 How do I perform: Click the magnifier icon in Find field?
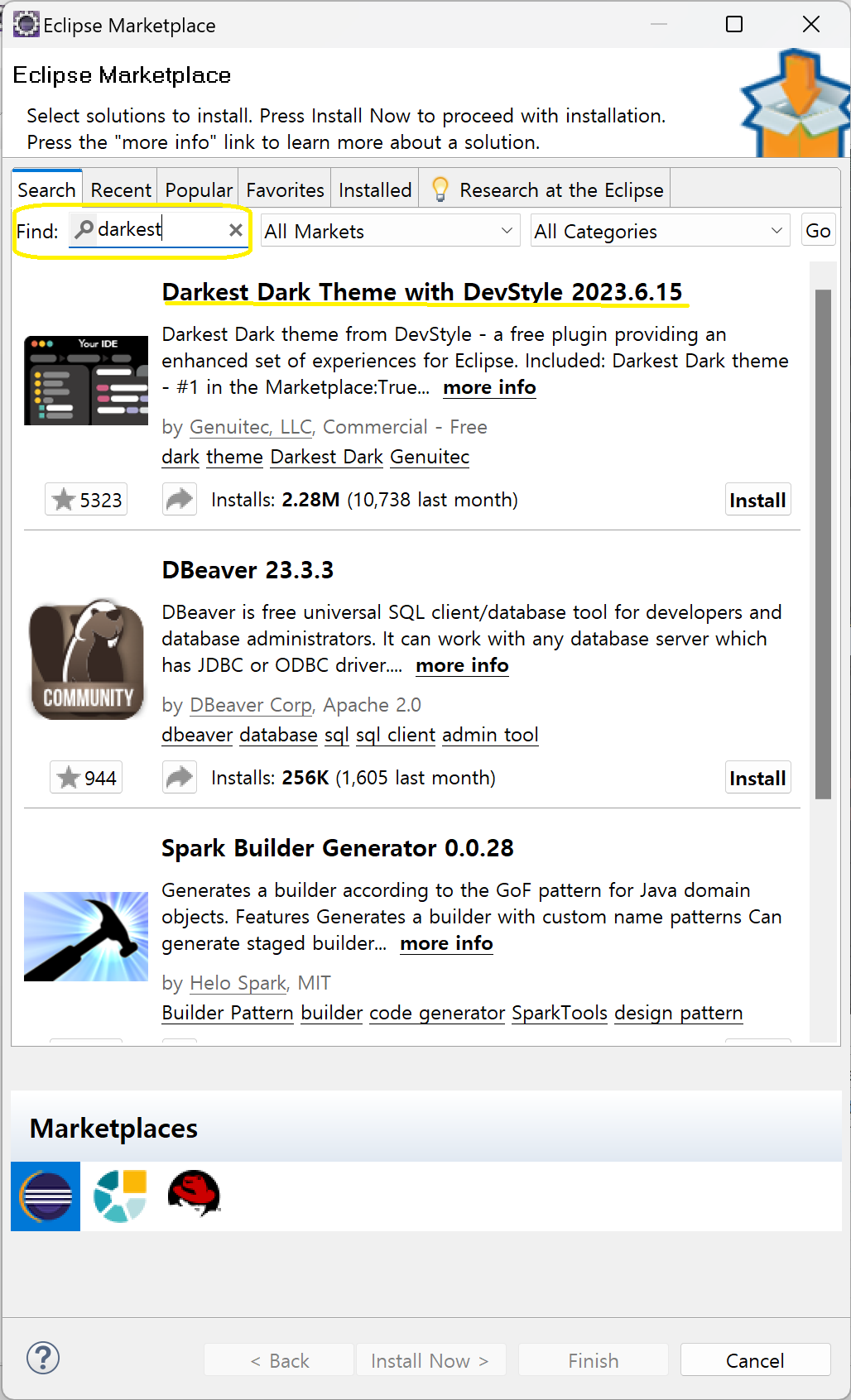click(x=84, y=229)
